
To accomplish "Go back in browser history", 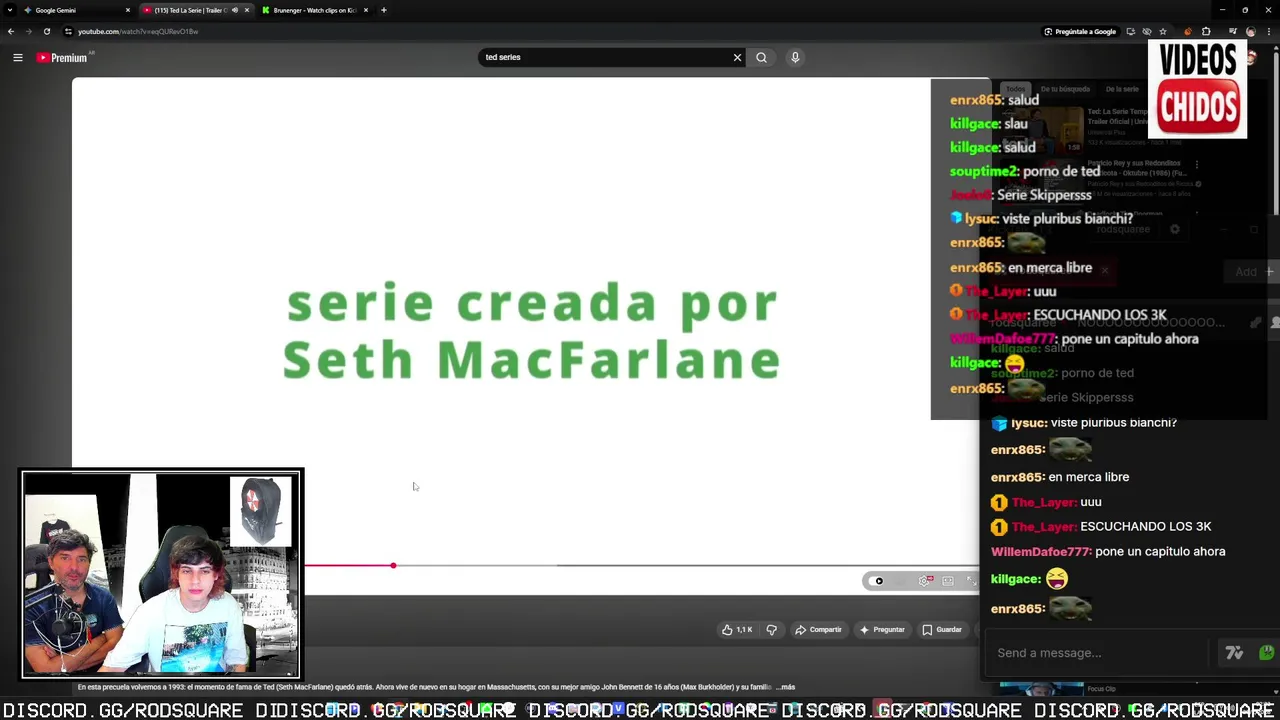I will [x=11, y=31].
